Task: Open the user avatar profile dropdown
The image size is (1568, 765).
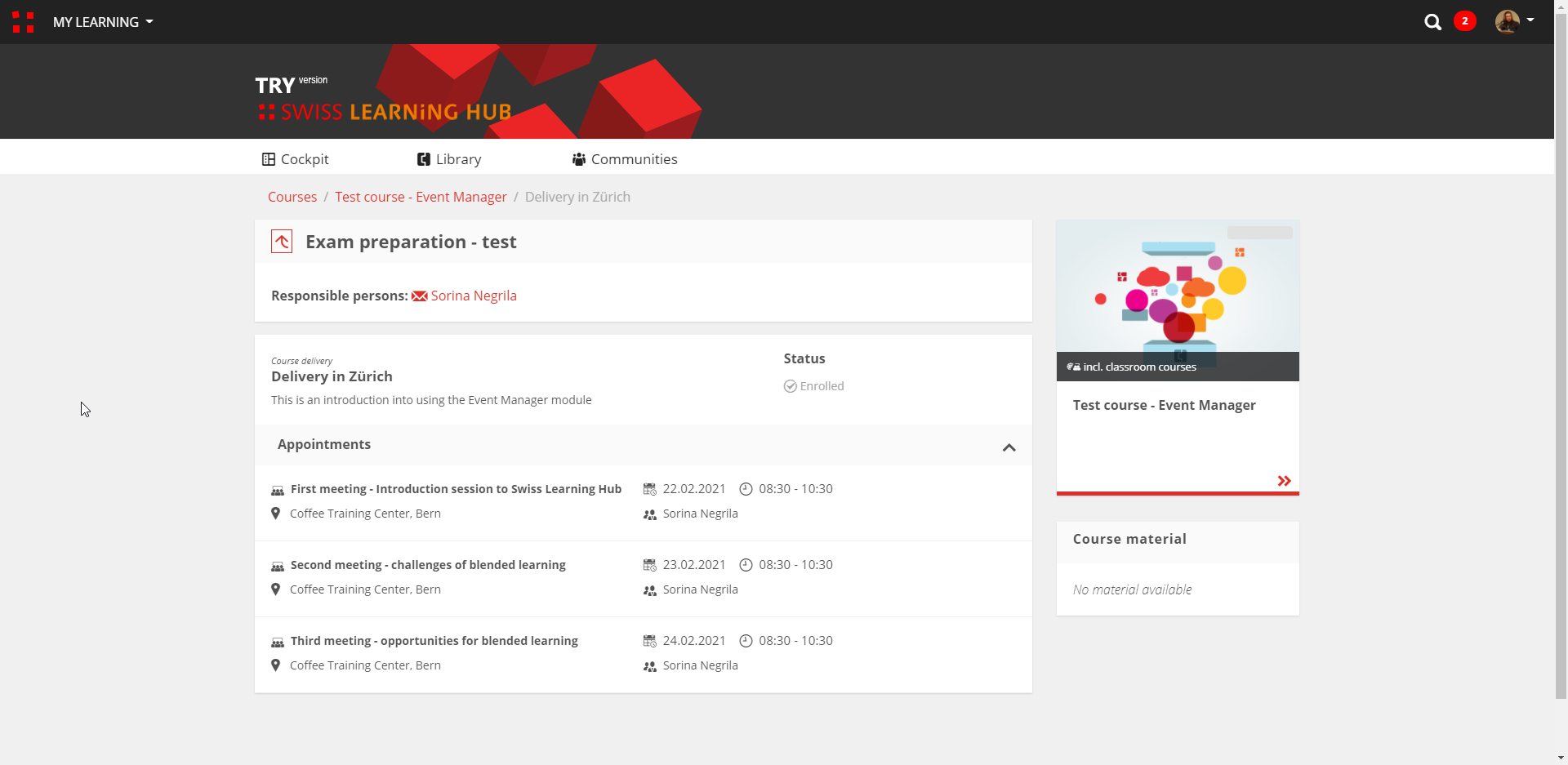Action: pyautogui.click(x=1513, y=21)
